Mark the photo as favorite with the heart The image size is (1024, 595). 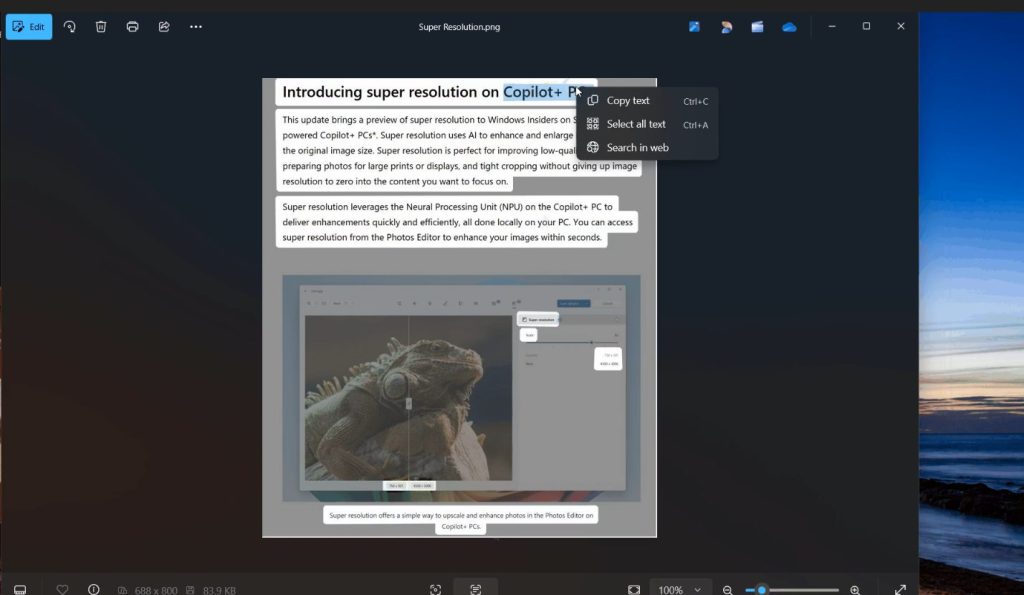[x=62, y=589]
